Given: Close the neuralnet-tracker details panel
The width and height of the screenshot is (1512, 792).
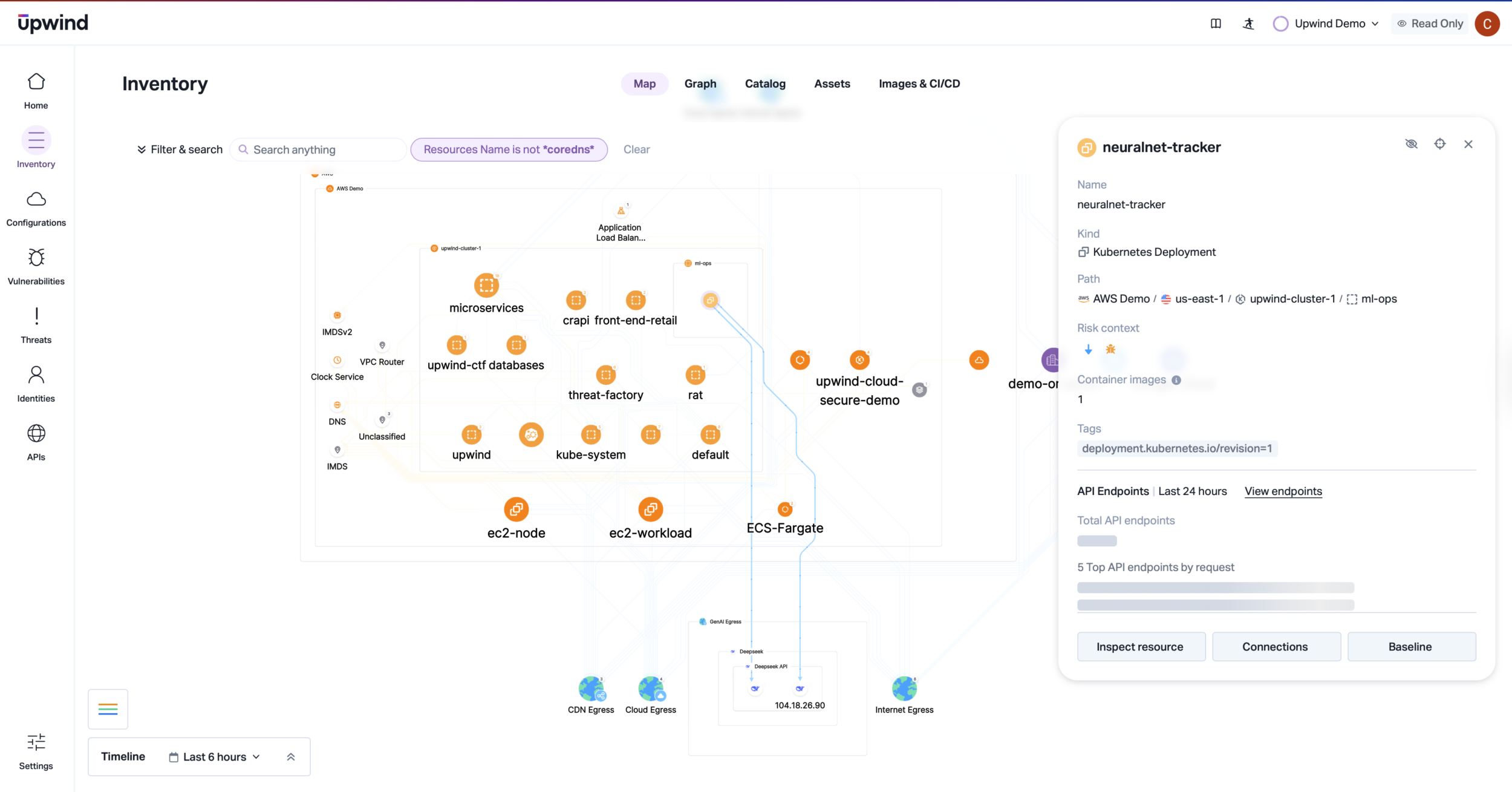Looking at the screenshot, I should pos(1468,144).
